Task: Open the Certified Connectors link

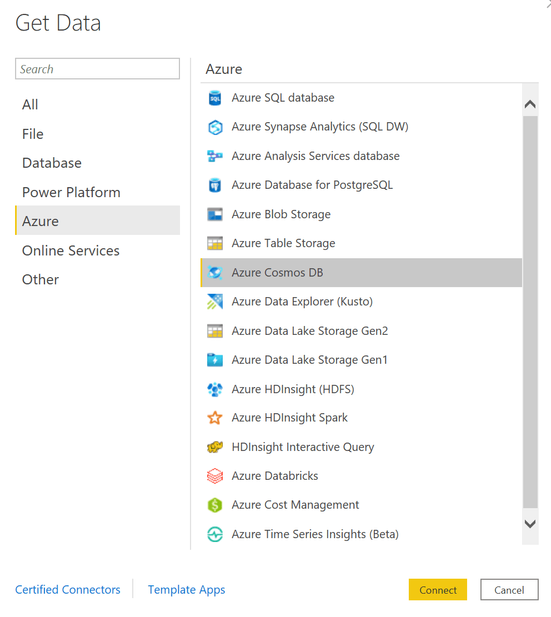Action: (x=68, y=590)
